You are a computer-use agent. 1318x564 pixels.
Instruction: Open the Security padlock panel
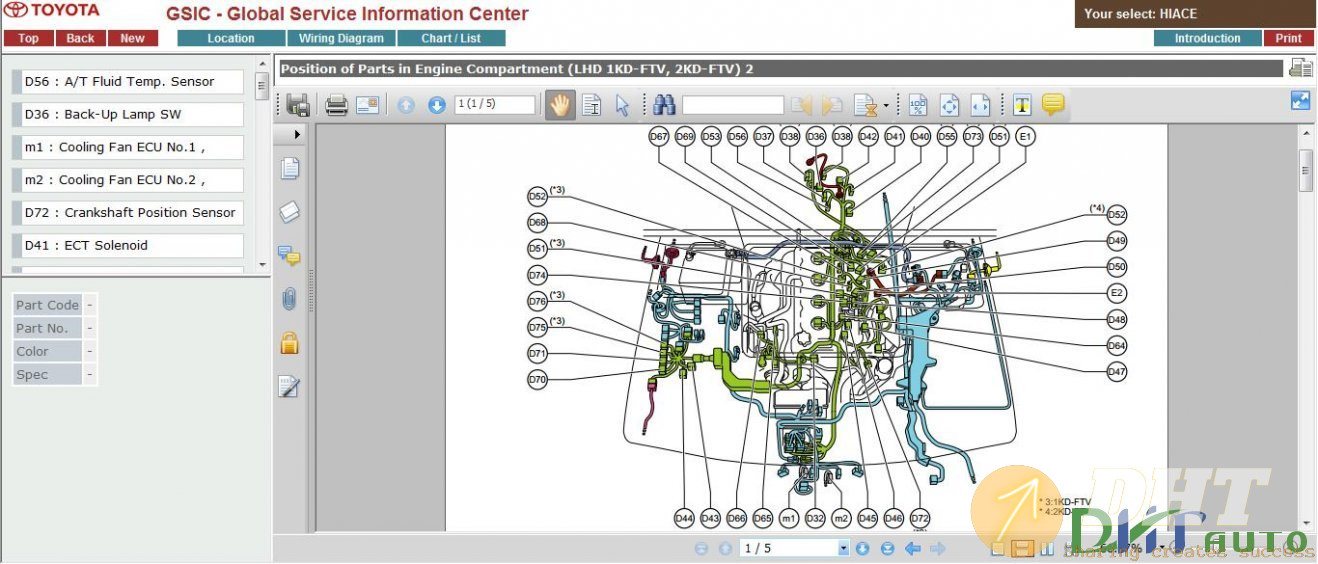pos(289,343)
